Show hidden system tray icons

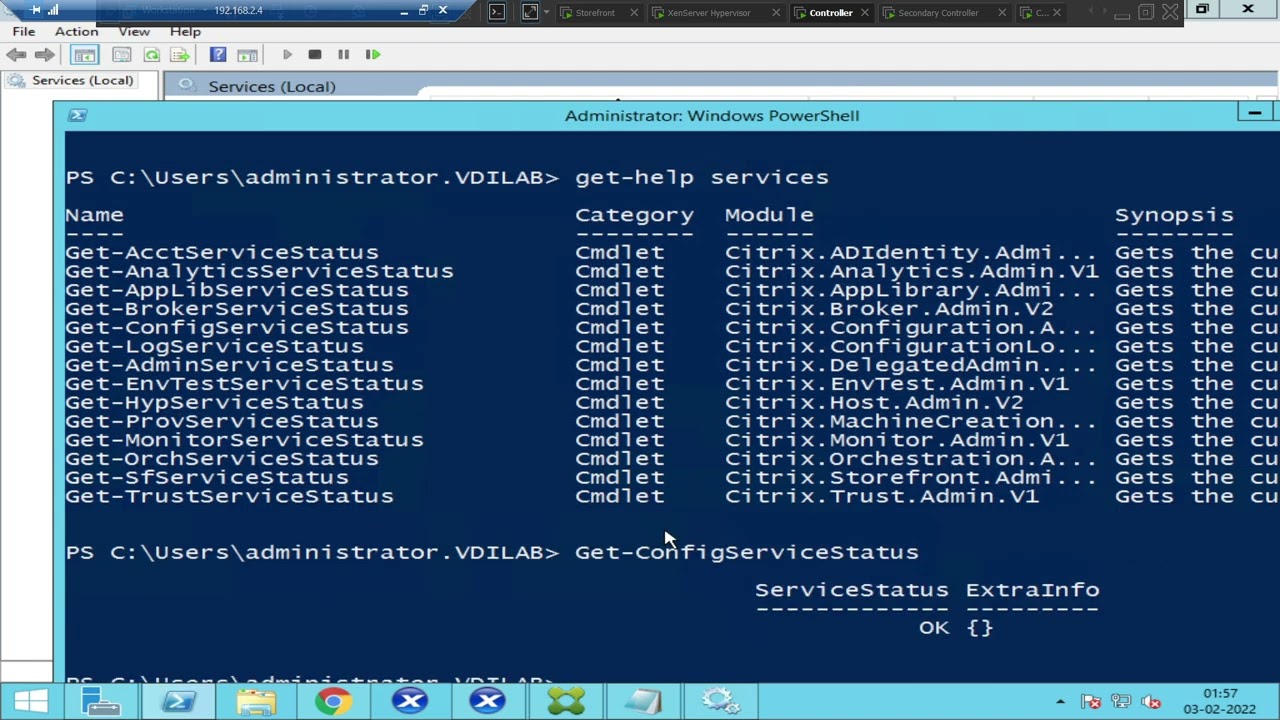pyautogui.click(x=1060, y=702)
